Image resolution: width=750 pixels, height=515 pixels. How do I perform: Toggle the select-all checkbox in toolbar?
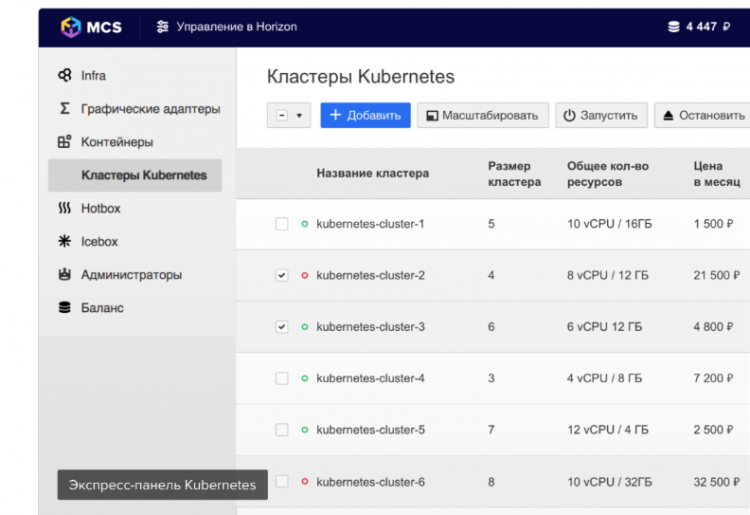[x=282, y=115]
